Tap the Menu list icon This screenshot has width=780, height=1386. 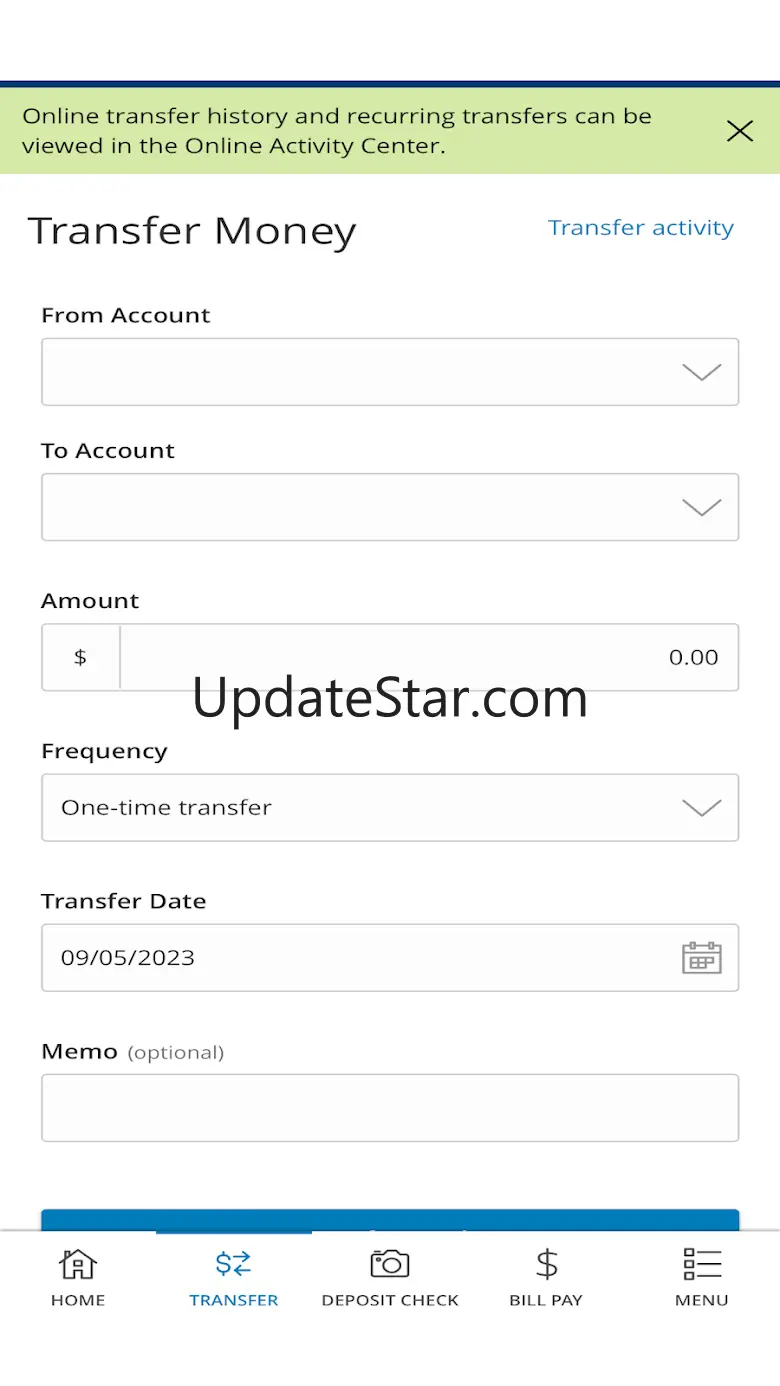pos(702,1264)
